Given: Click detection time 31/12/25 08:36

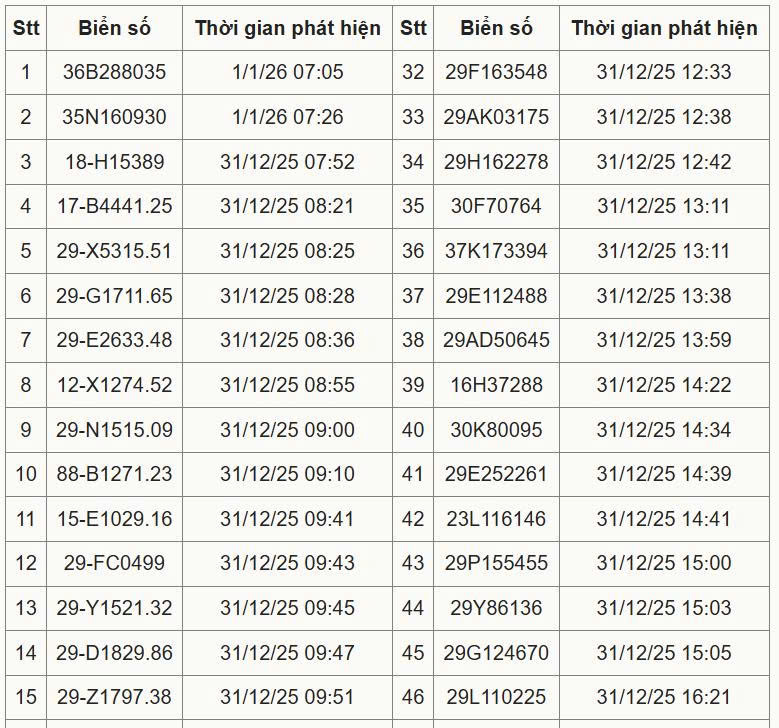Looking at the screenshot, I should coord(287,340).
